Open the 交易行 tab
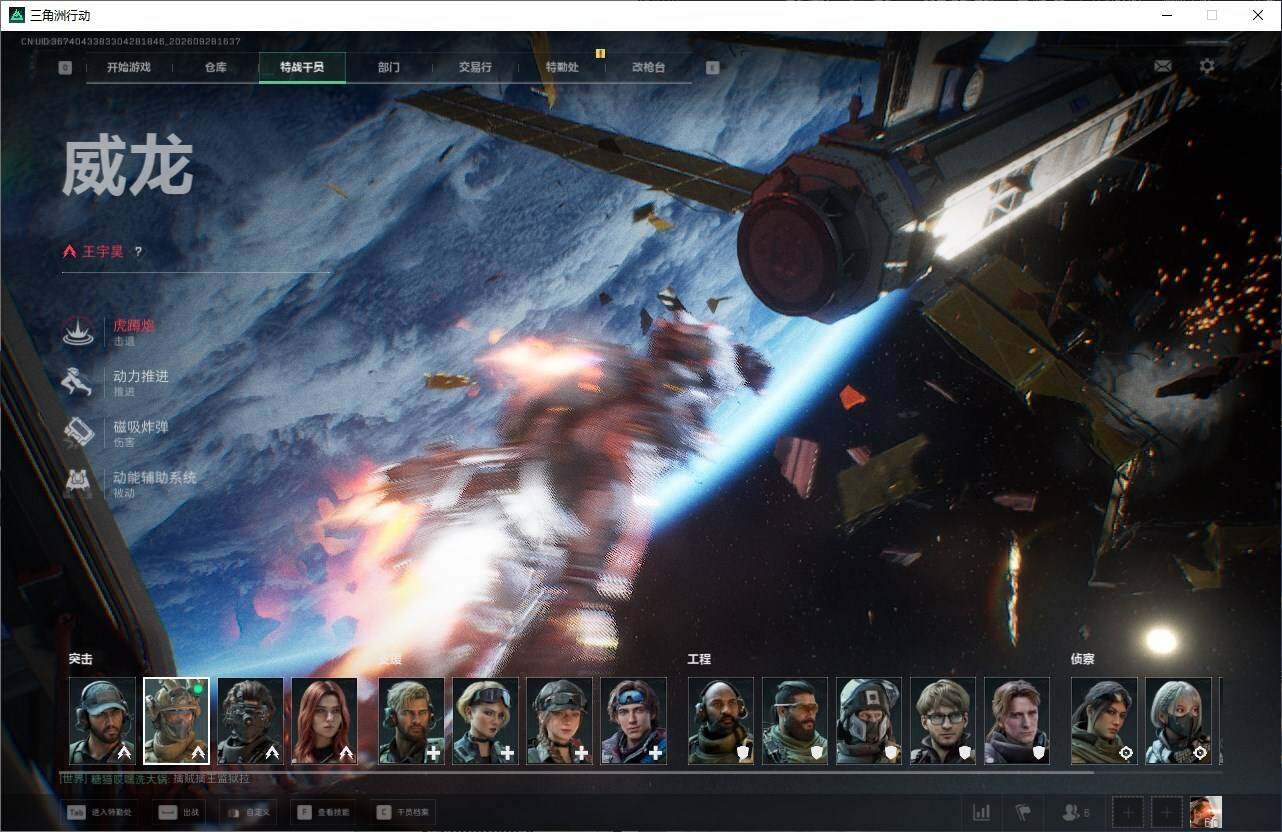 pyautogui.click(x=475, y=68)
